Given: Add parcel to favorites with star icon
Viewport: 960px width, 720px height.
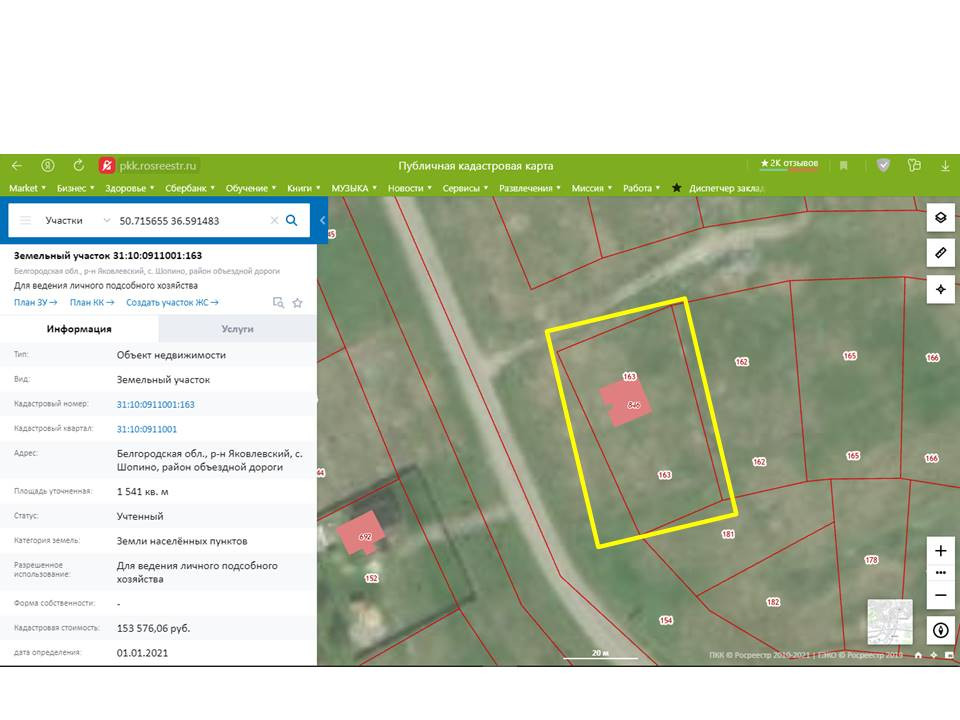Looking at the screenshot, I should pyautogui.click(x=297, y=303).
